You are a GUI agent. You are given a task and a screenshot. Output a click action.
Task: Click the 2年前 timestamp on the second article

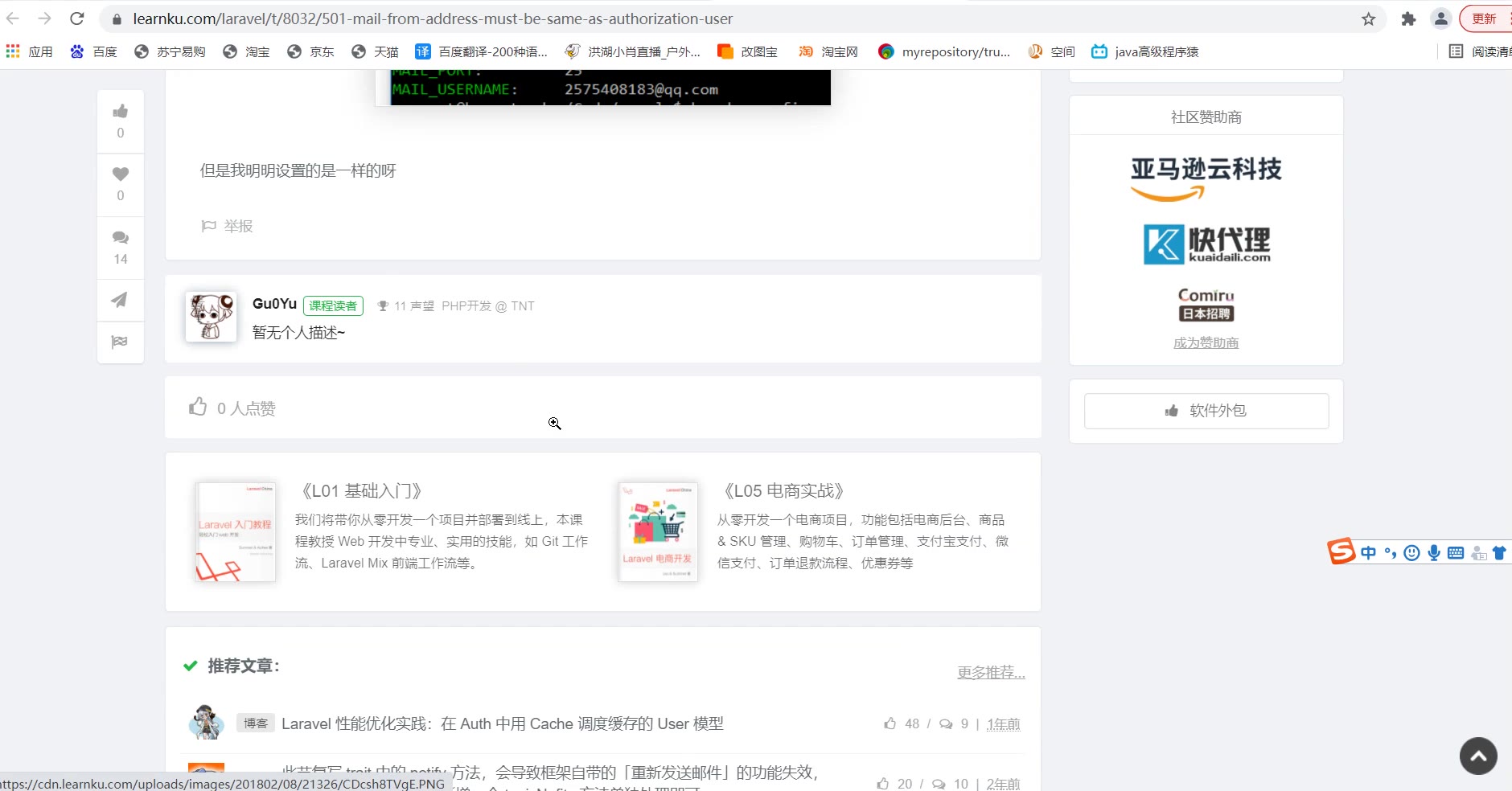1003,783
